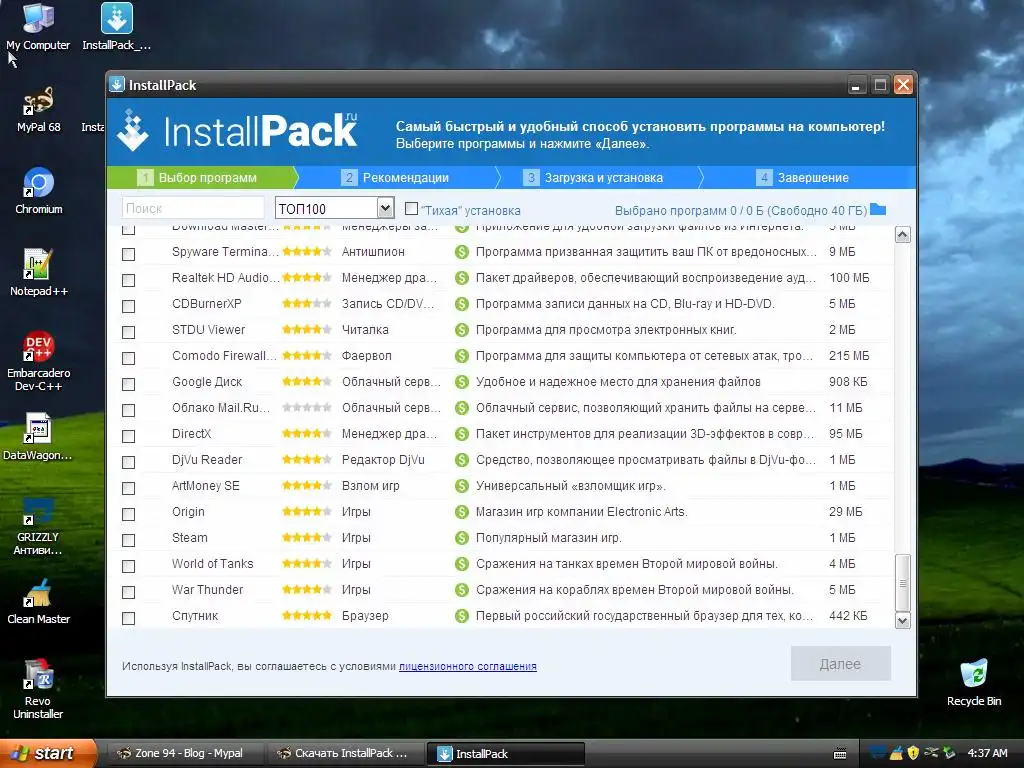Go to the Рекомендации step tab

pos(395,178)
